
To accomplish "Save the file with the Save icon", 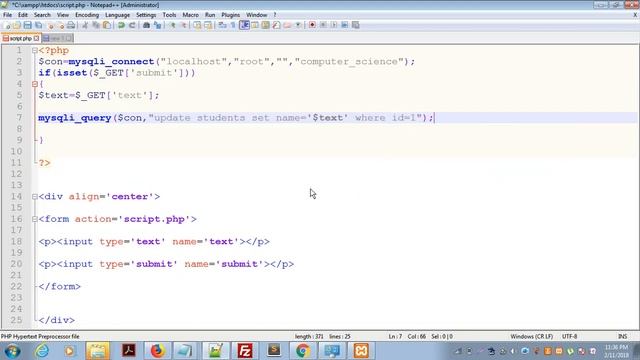I will (27, 25).
